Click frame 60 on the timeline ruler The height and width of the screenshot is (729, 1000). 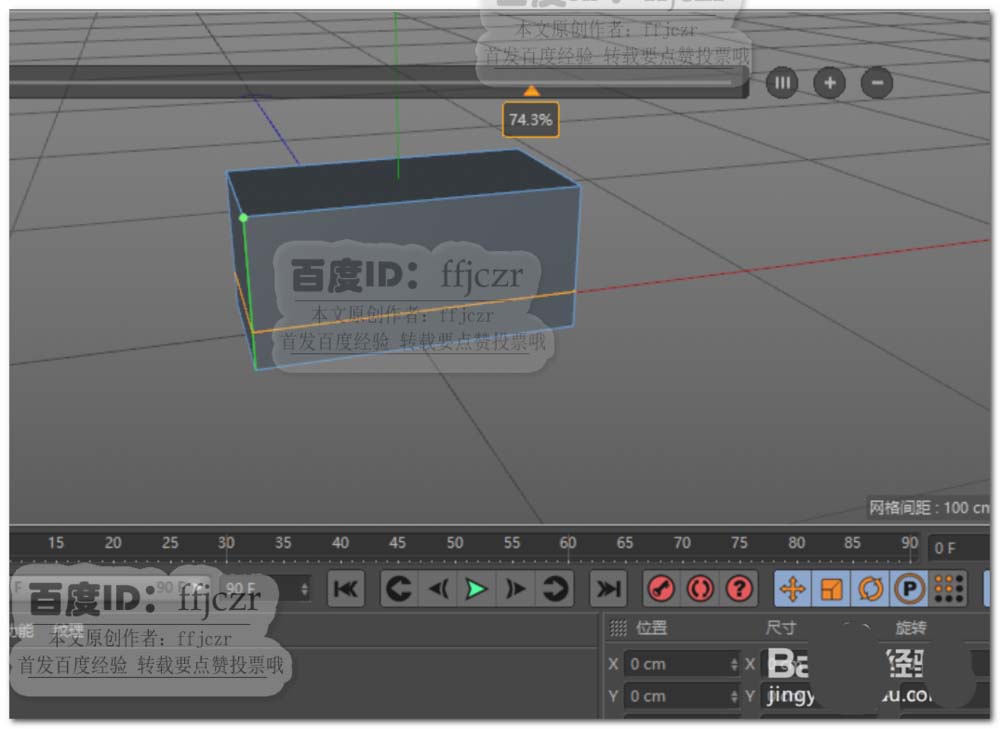tap(568, 543)
